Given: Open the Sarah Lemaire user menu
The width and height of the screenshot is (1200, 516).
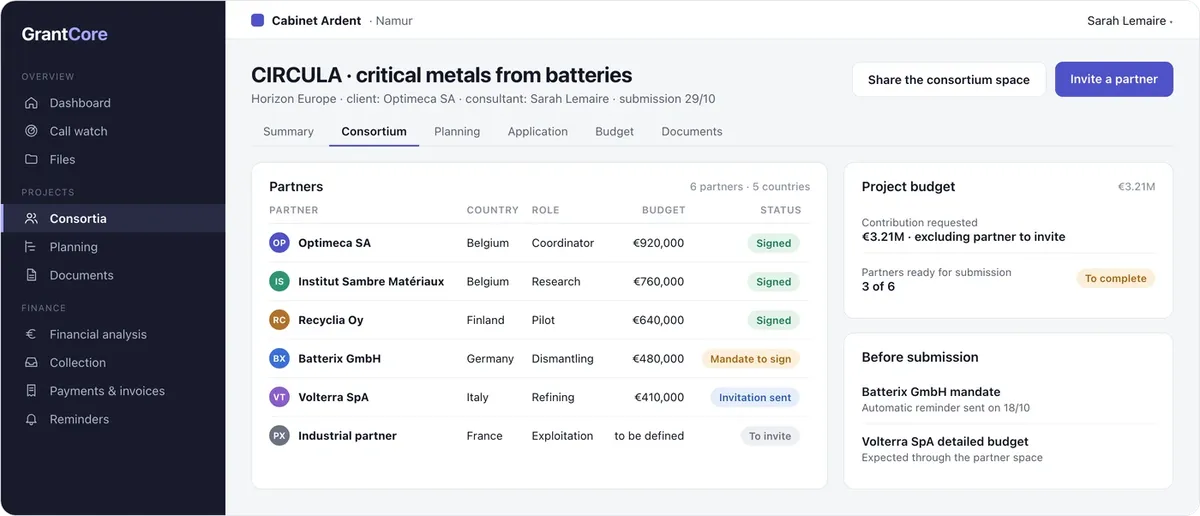Looking at the screenshot, I should click(1129, 20).
